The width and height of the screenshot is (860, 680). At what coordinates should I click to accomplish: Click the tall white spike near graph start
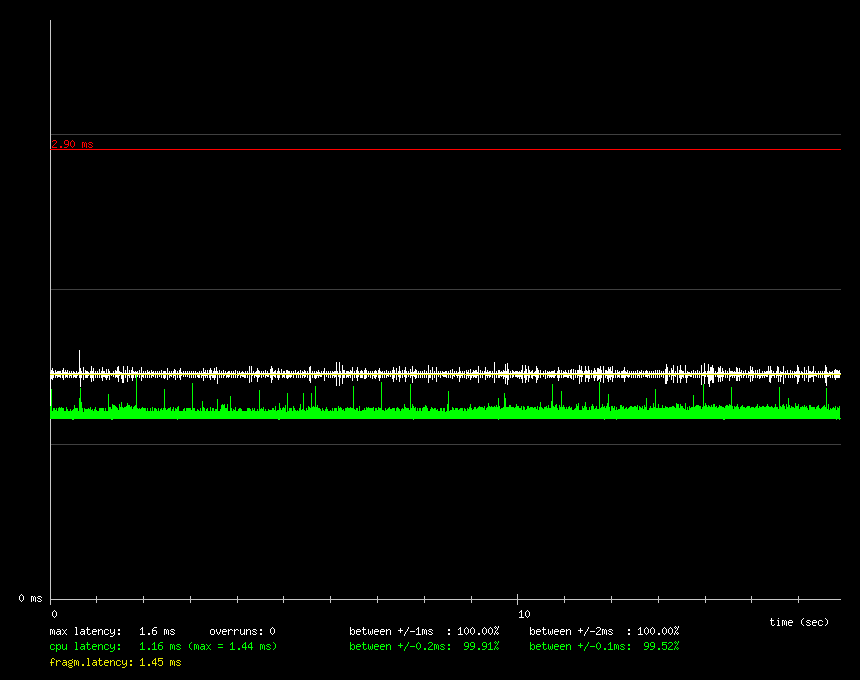click(x=79, y=358)
